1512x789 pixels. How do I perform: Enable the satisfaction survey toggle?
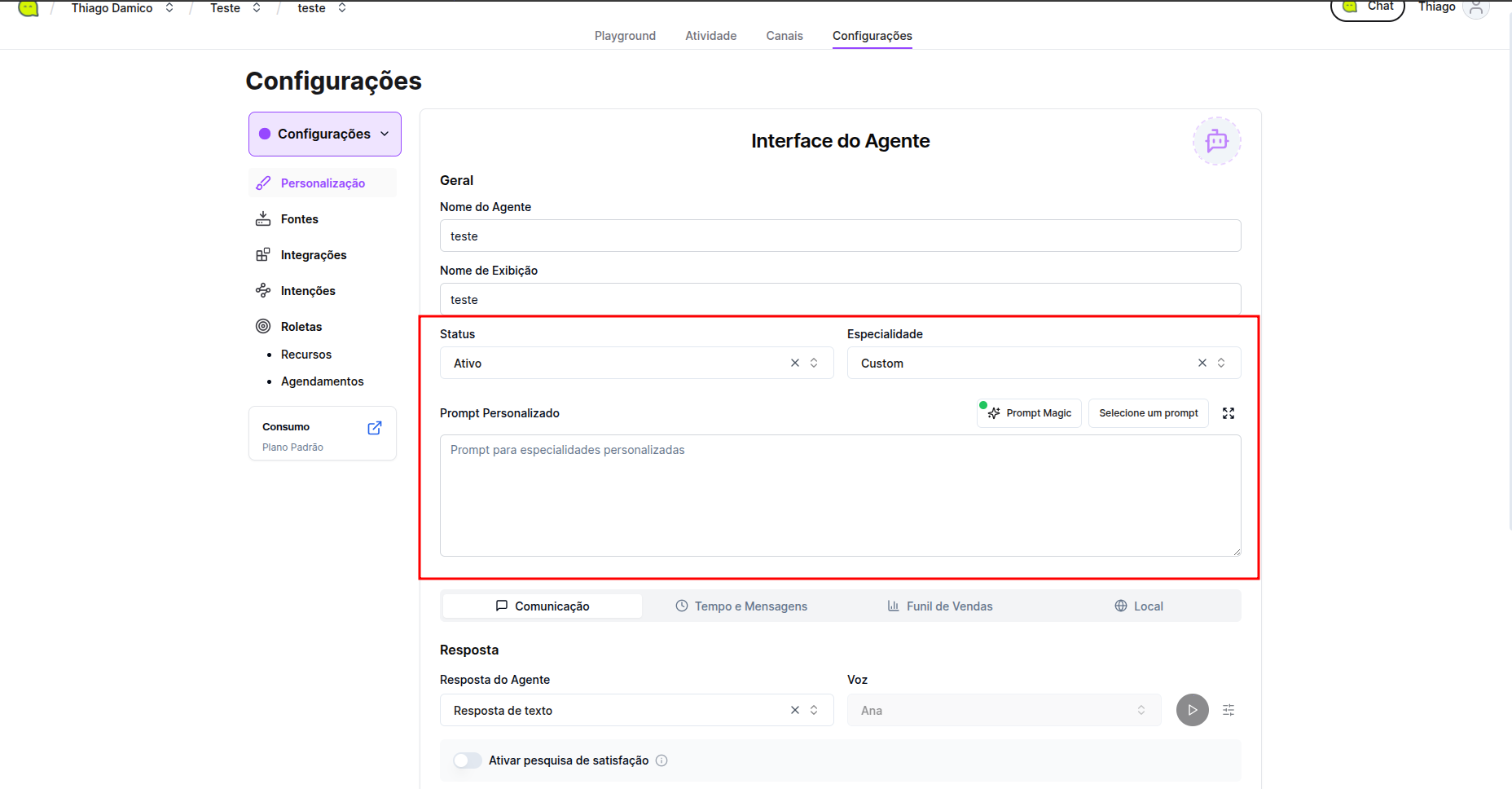click(x=468, y=760)
